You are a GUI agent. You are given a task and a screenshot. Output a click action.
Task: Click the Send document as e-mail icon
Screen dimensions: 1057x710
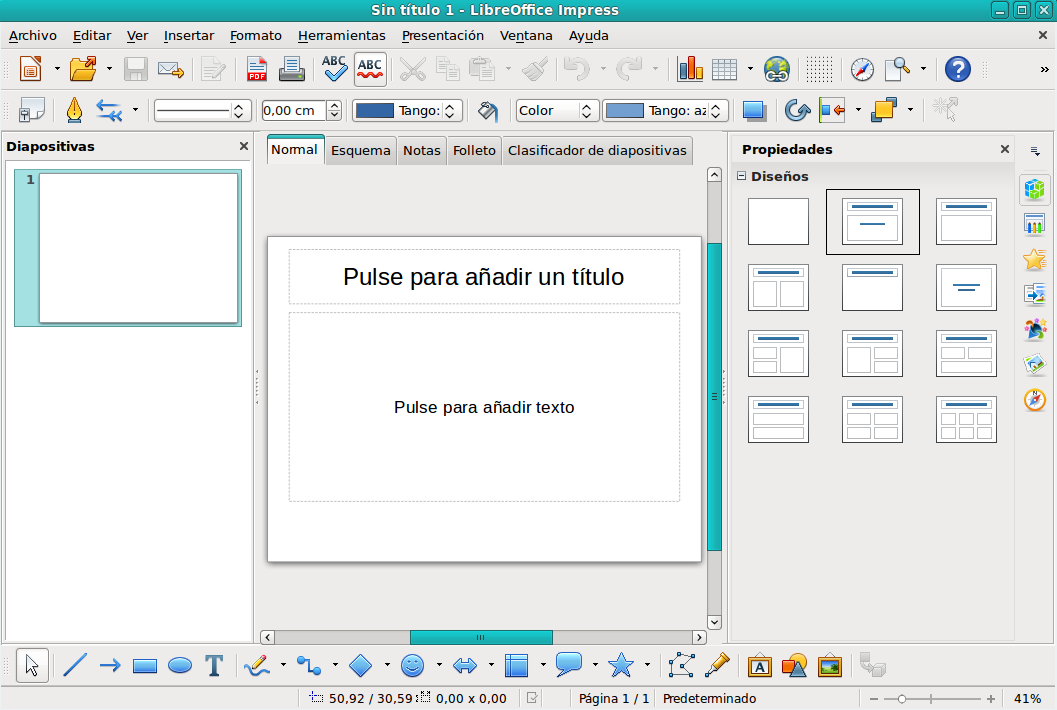[171, 69]
